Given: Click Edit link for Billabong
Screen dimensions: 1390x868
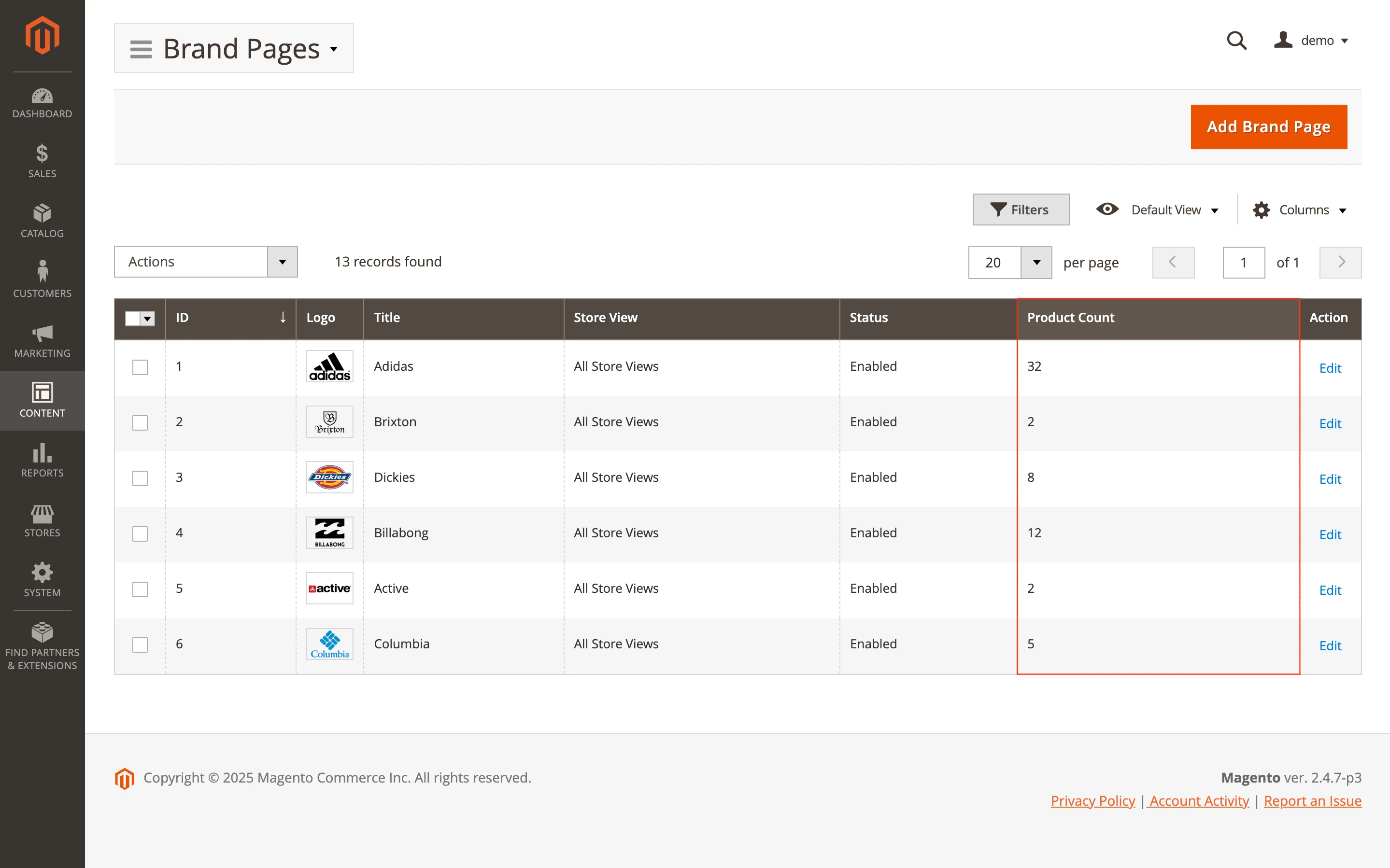Looking at the screenshot, I should pos(1330,534).
